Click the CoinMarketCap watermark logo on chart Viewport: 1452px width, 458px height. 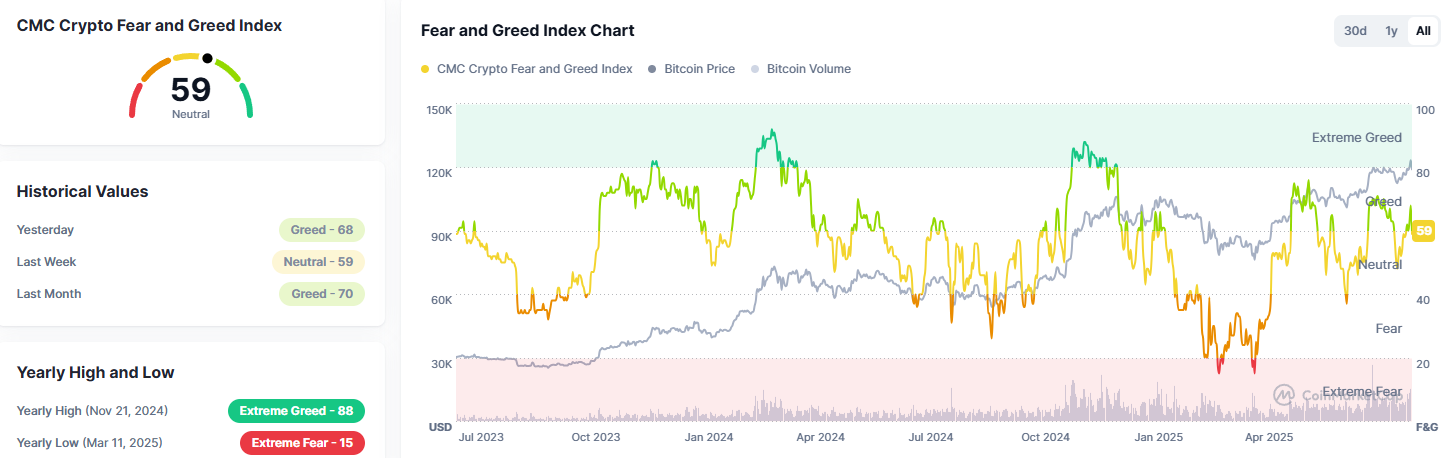(x=1285, y=395)
